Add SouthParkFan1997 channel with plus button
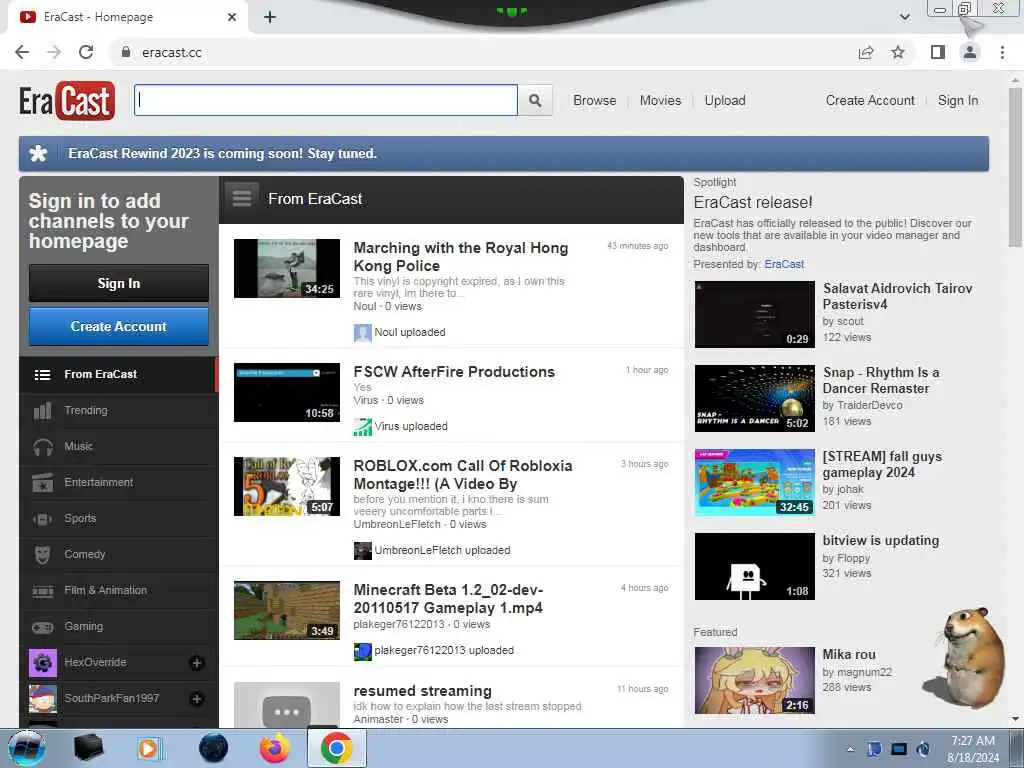Viewport: 1024px width, 768px height. (x=196, y=699)
